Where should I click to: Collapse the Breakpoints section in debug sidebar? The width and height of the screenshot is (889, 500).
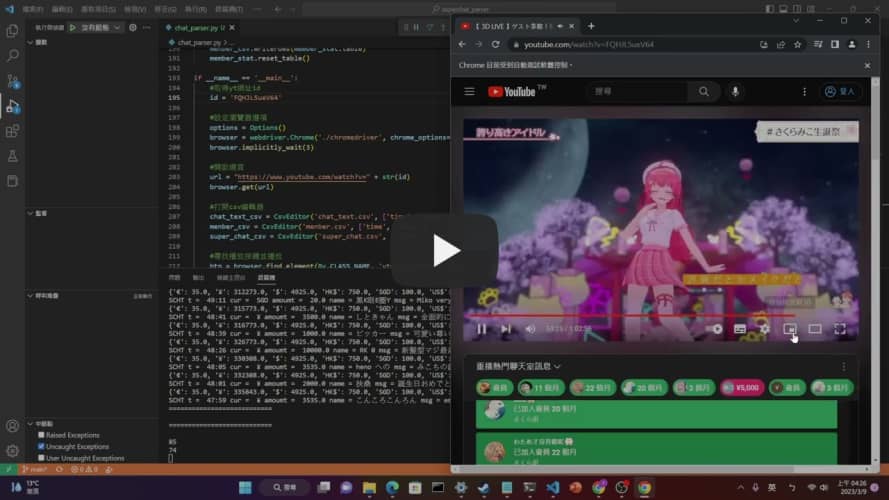coord(30,423)
